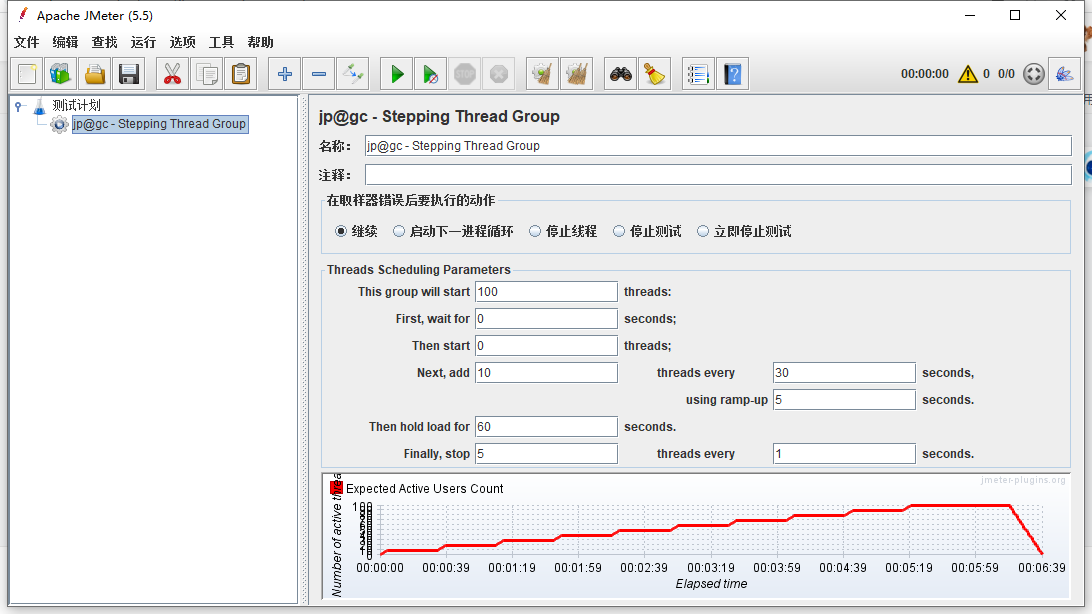Click the remote engines status icon
Viewport: 1092px width, 614px height.
coord(1034,74)
